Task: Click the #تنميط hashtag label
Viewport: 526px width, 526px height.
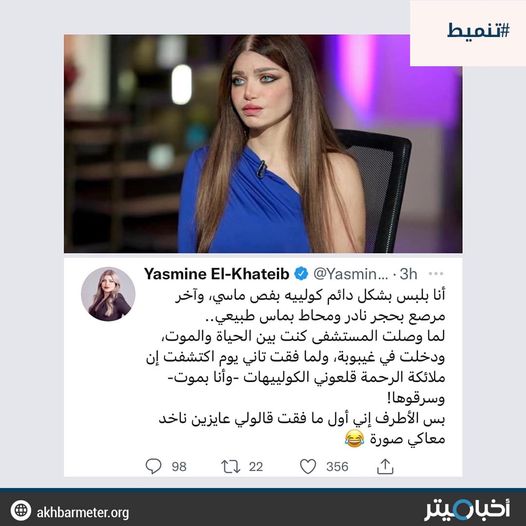Action: [x=478, y=31]
